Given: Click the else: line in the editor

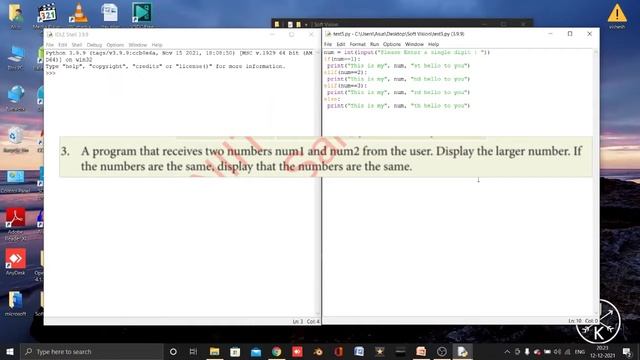Looking at the screenshot, I should point(332,99).
